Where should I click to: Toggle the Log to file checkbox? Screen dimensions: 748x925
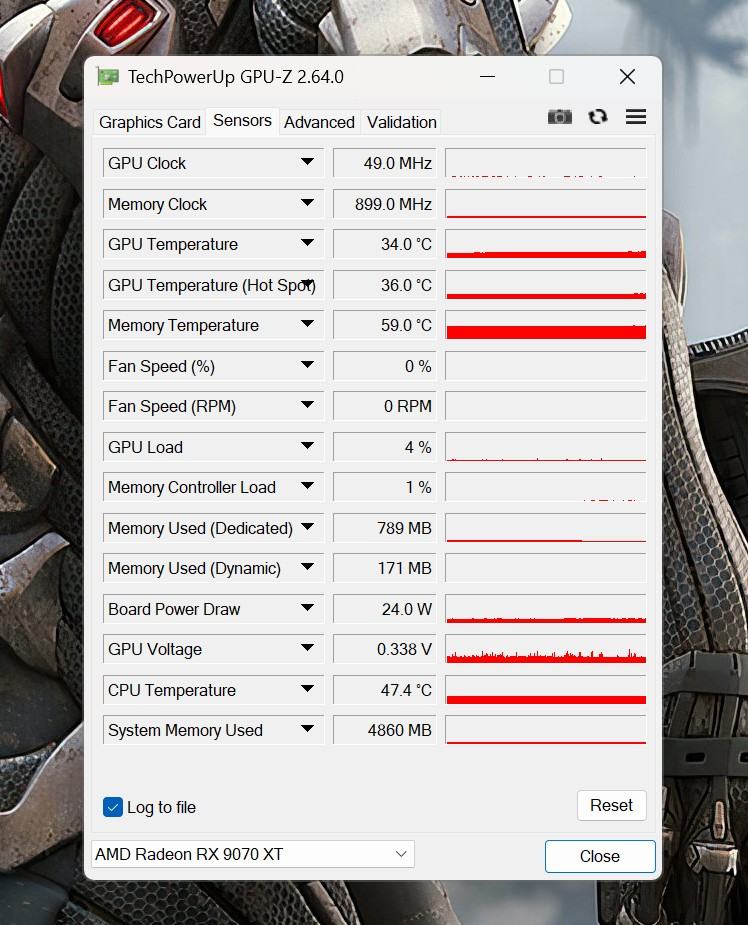(x=113, y=807)
